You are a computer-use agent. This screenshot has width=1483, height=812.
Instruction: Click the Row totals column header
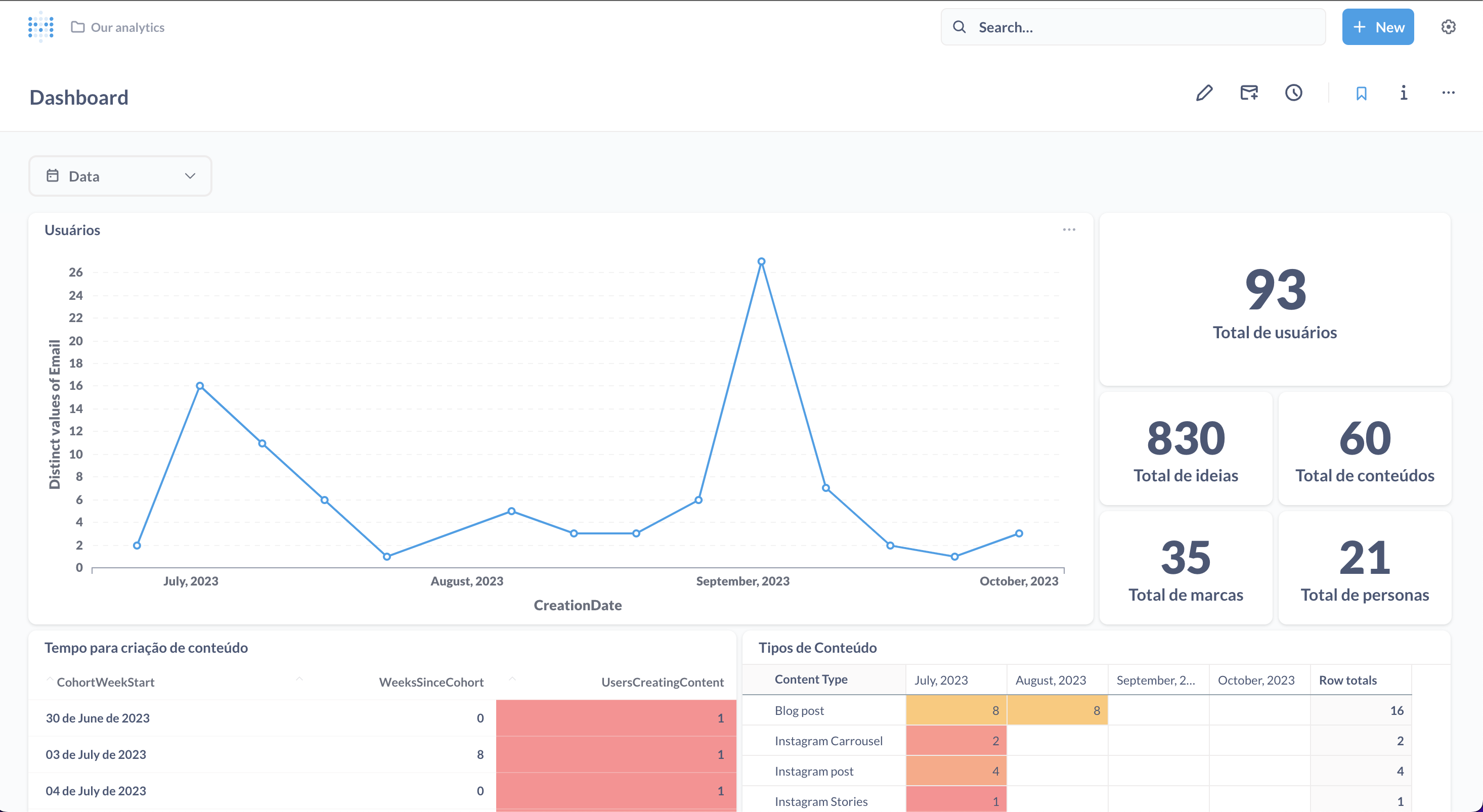click(x=1348, y=680)
